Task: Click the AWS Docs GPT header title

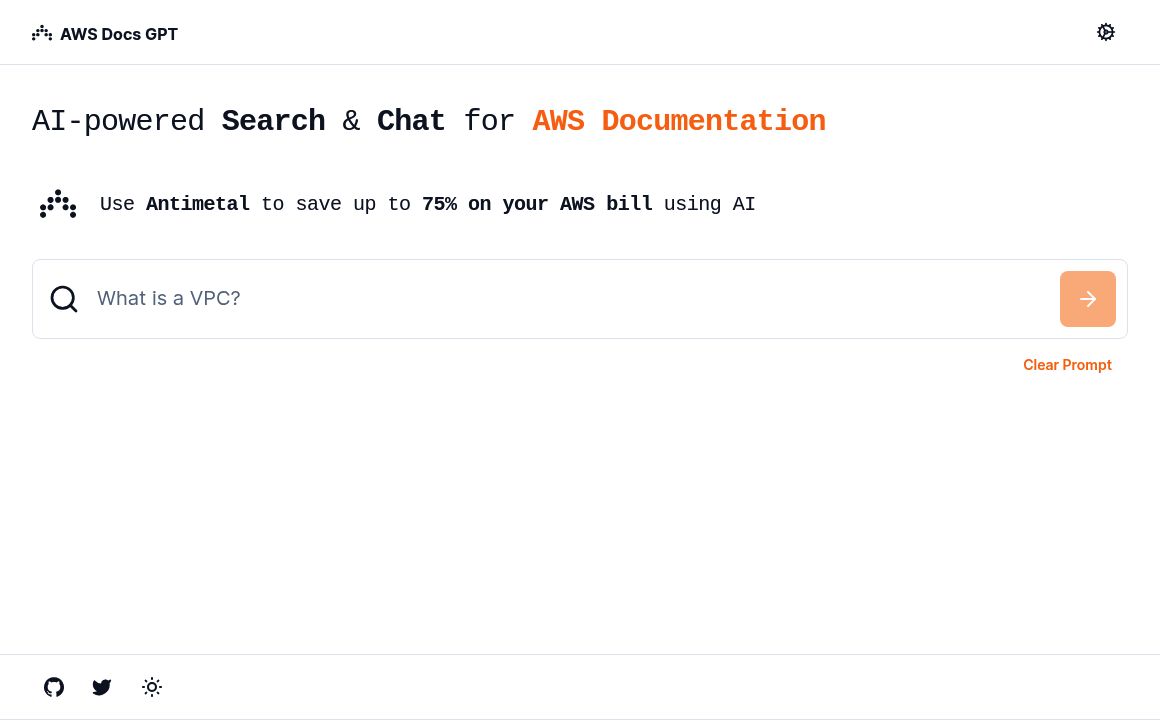Action: pyautogui.click(x=119, y=33)
